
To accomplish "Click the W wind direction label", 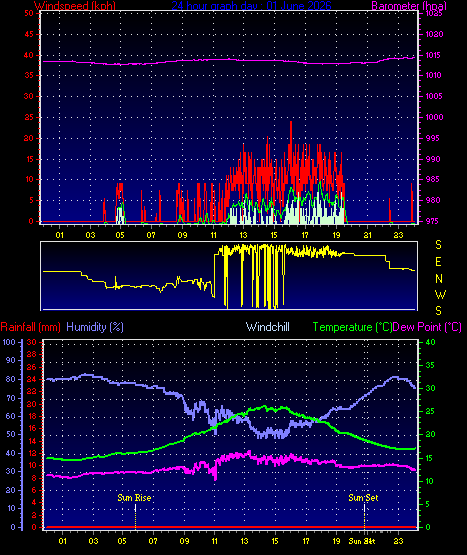I will [x=440, y=294].
